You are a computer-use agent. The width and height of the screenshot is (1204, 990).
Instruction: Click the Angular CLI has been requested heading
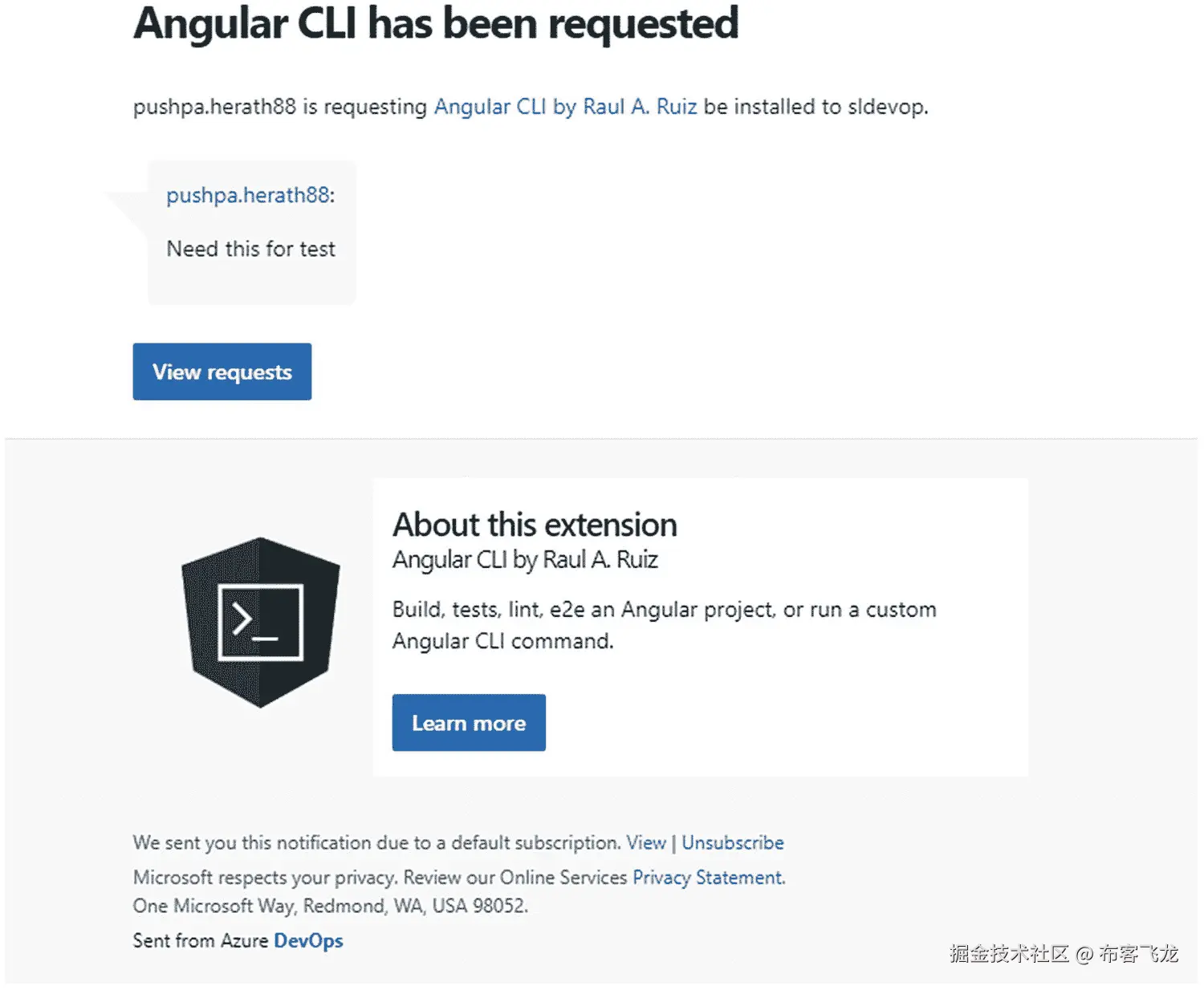[x=436, y=23]
